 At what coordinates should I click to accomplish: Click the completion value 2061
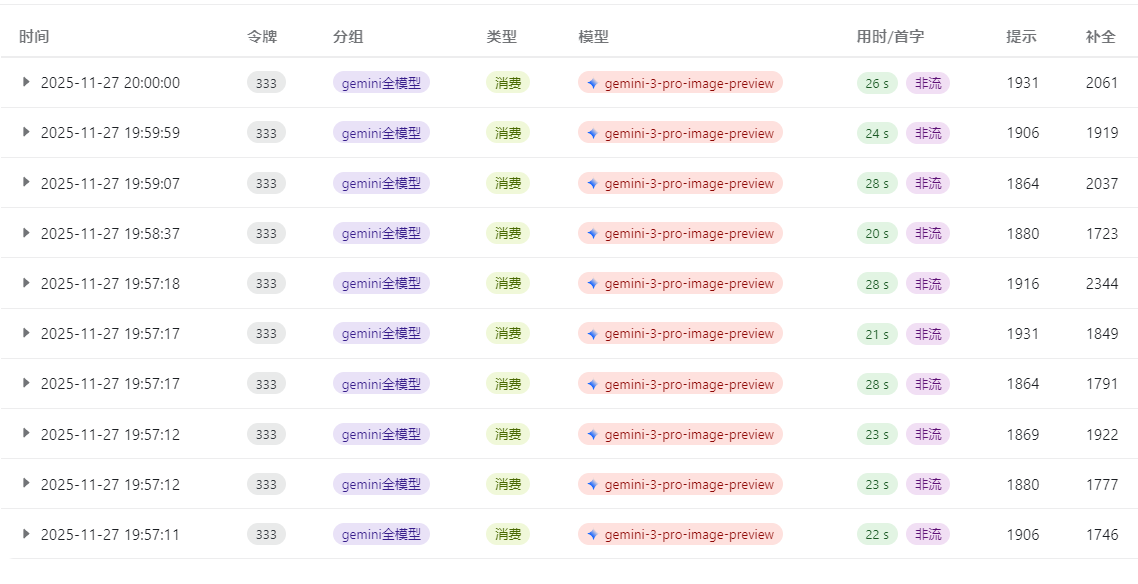click(1102, 83)
